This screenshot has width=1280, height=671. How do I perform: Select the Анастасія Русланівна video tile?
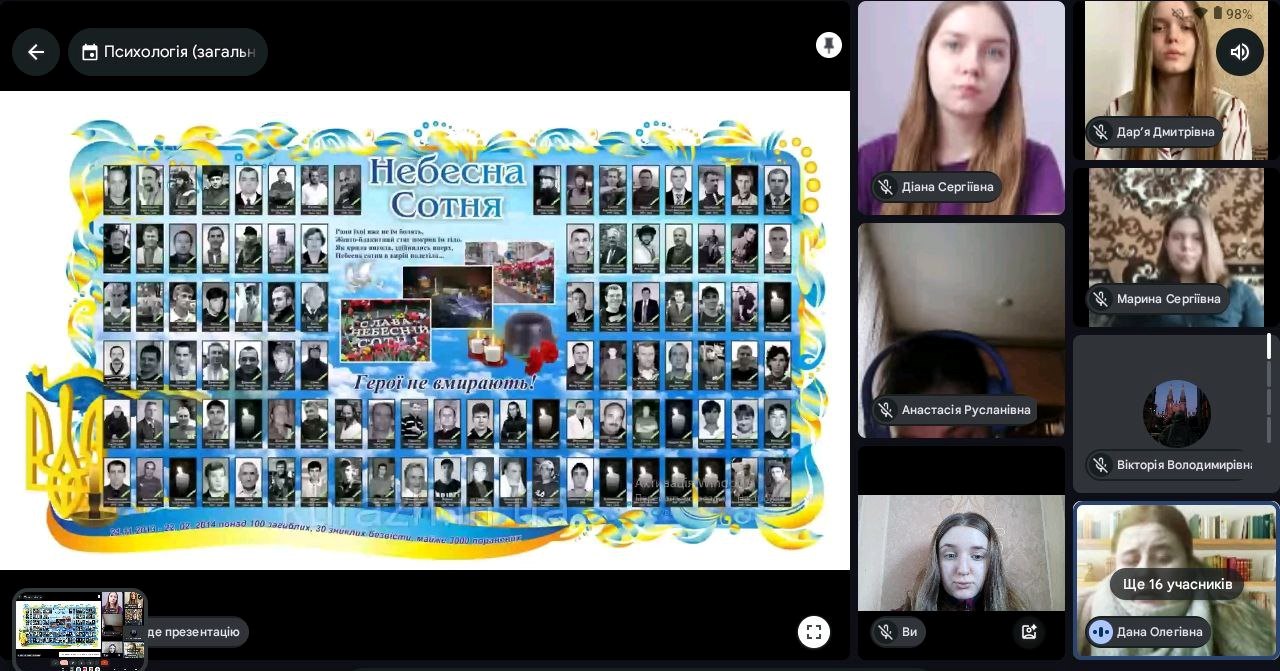click(x=961, y=330)
